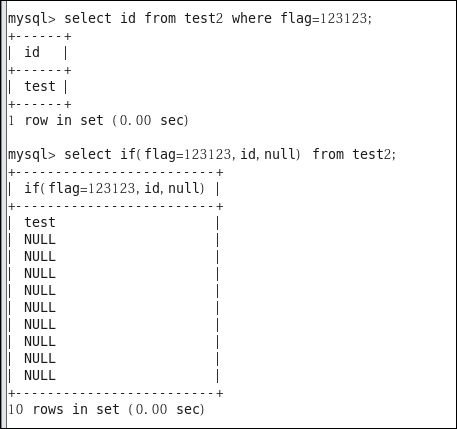Click '10 rows in set' message
This screenshot has height=429, width=457.
pos(64,409)
